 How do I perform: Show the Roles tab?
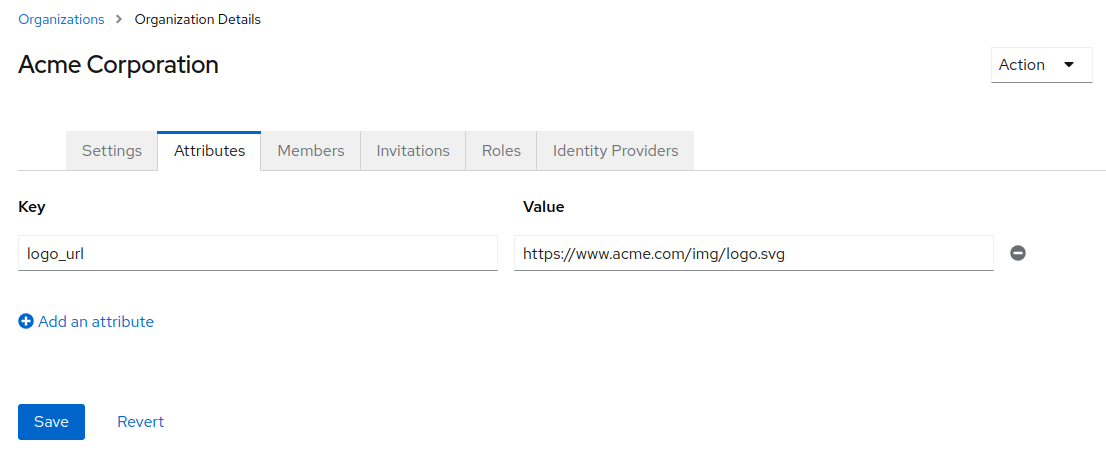pos(501,151)
